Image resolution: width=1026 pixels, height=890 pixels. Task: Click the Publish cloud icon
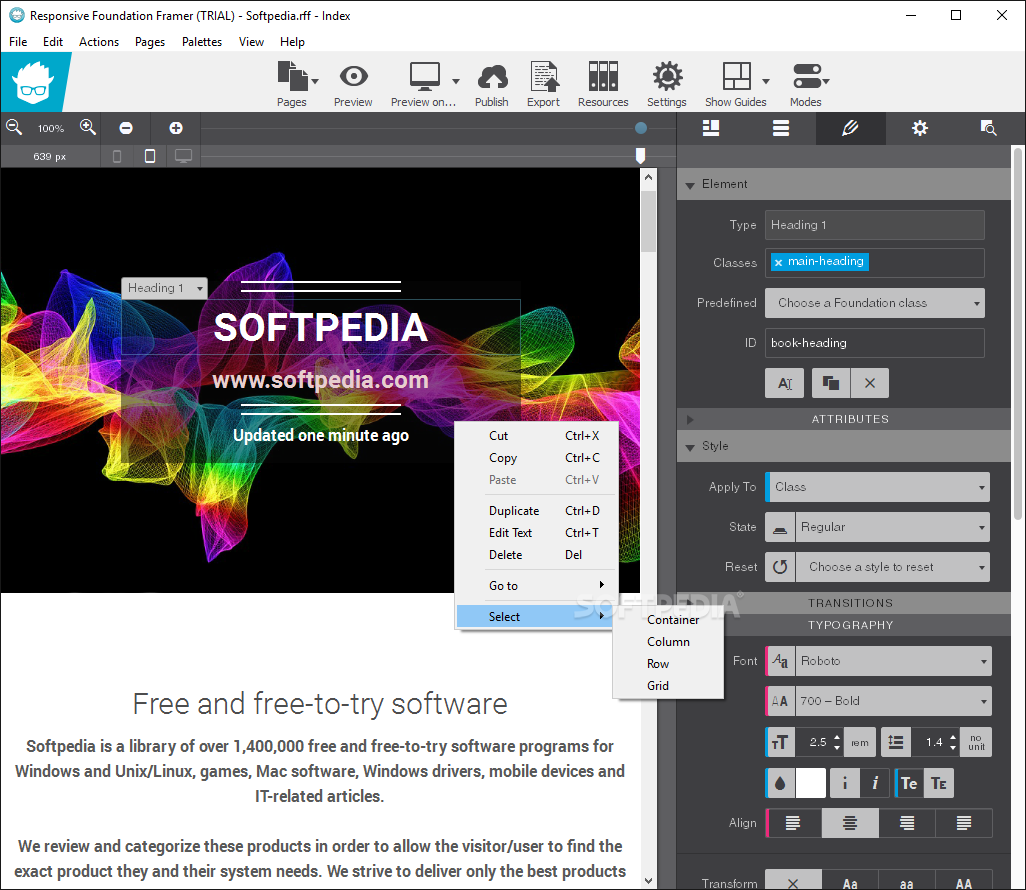click(492, 77)
